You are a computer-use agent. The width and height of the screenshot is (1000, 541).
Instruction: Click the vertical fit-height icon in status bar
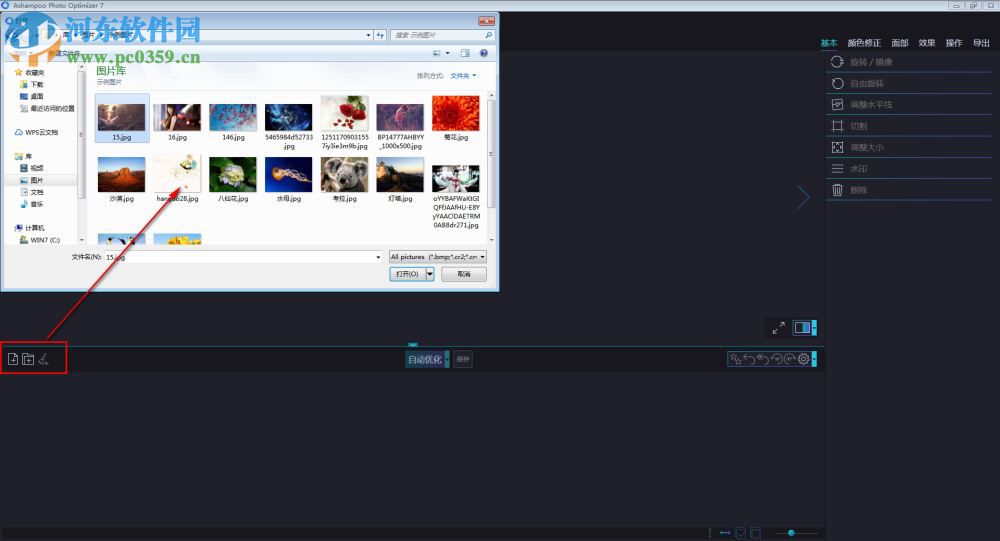710,533
